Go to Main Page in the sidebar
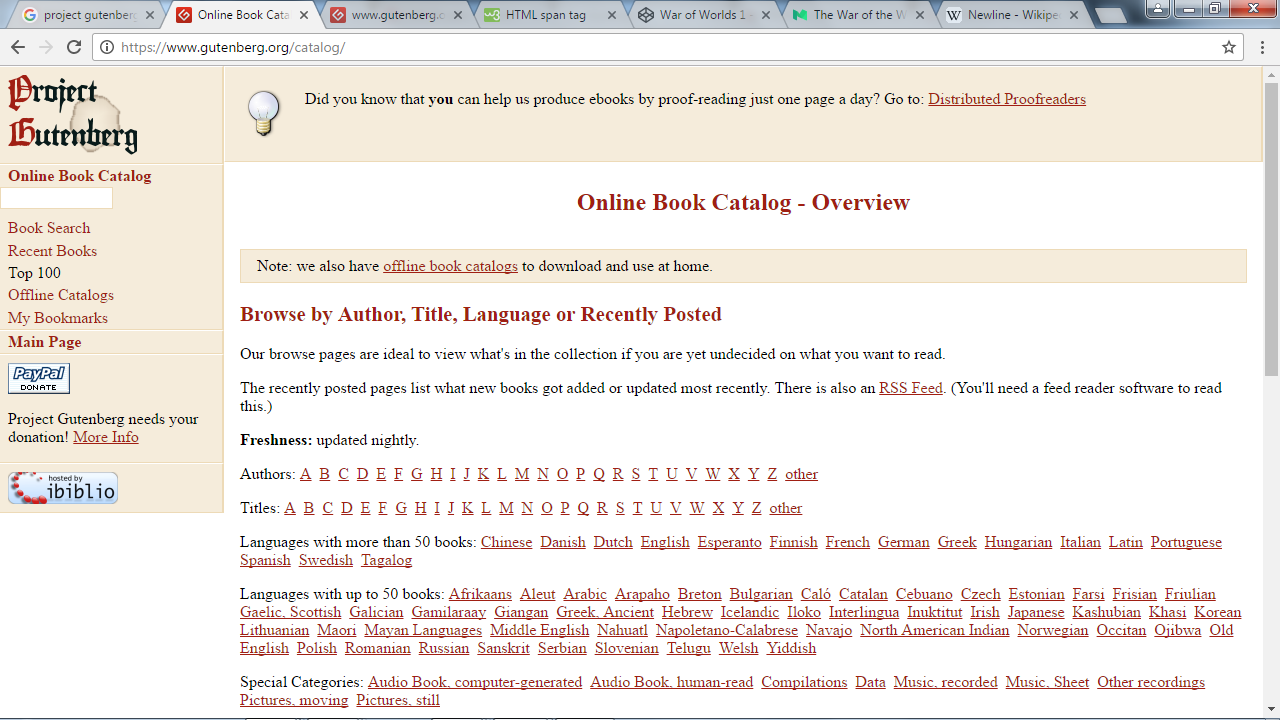 (45, 342)
